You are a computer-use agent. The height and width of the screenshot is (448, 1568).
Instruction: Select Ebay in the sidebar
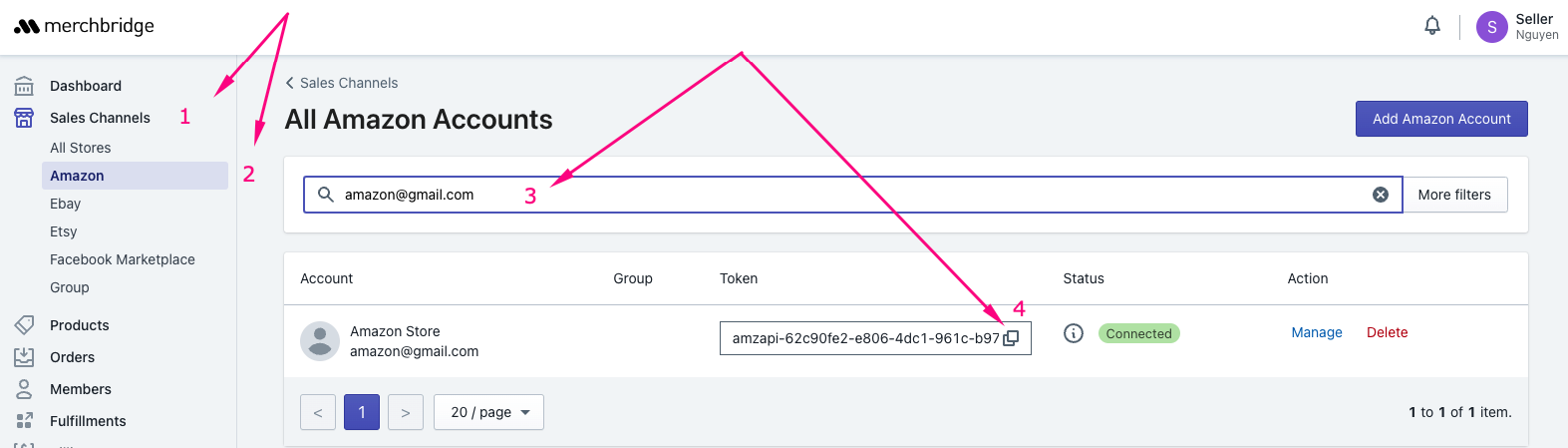click(66, 204)
